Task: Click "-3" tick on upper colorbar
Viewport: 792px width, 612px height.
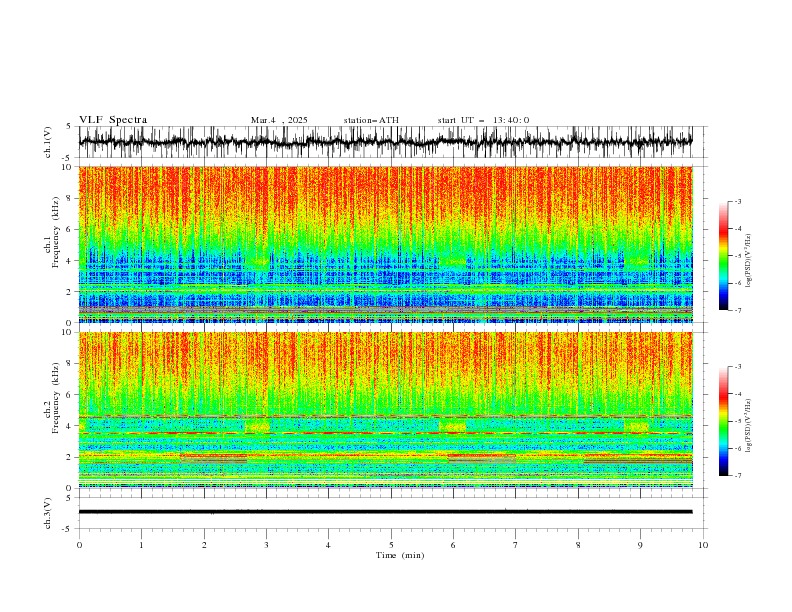Action: pyautogui.click(x=738, y=201)
